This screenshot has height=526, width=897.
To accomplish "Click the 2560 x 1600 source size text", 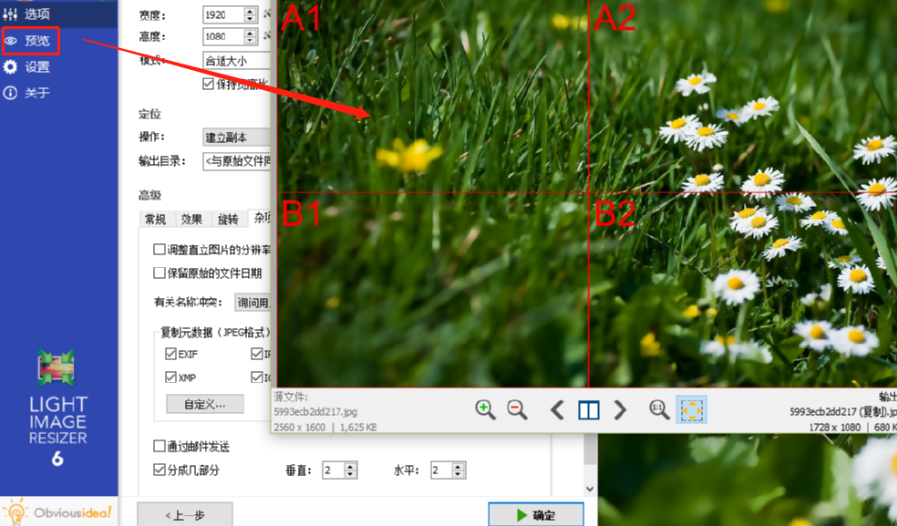I will coord(299,427).
